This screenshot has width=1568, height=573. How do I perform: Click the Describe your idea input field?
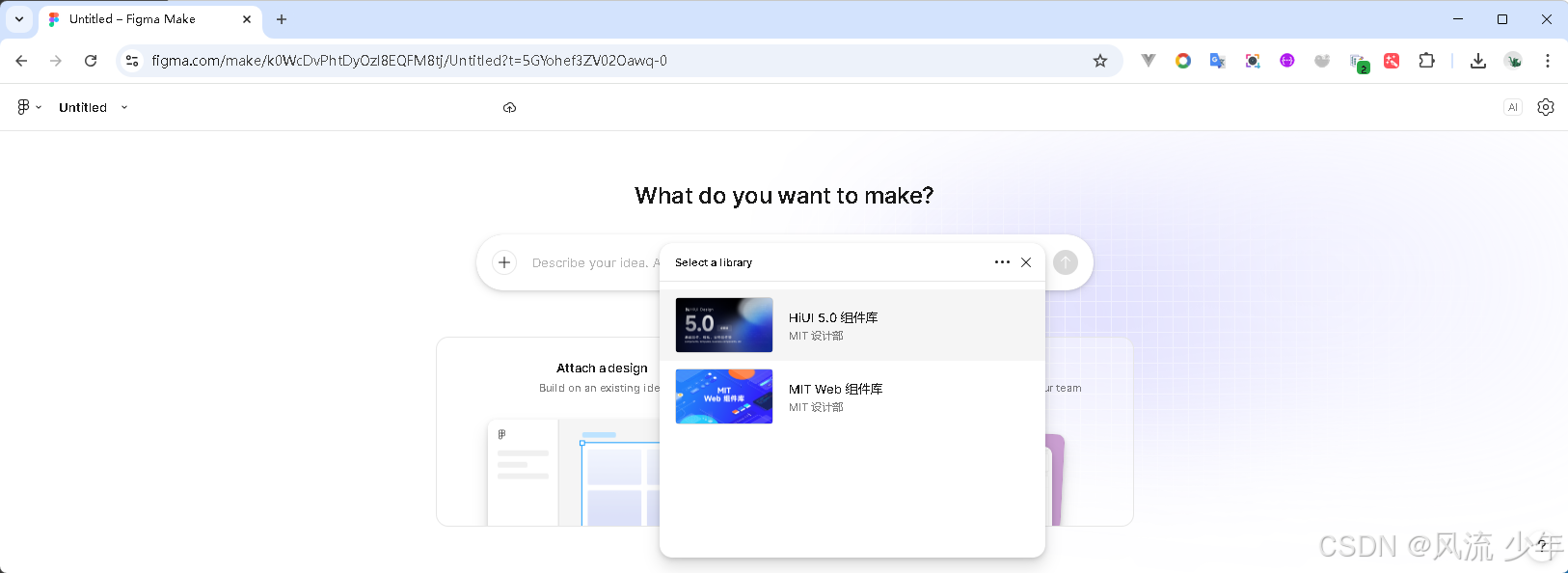[596, 262]
